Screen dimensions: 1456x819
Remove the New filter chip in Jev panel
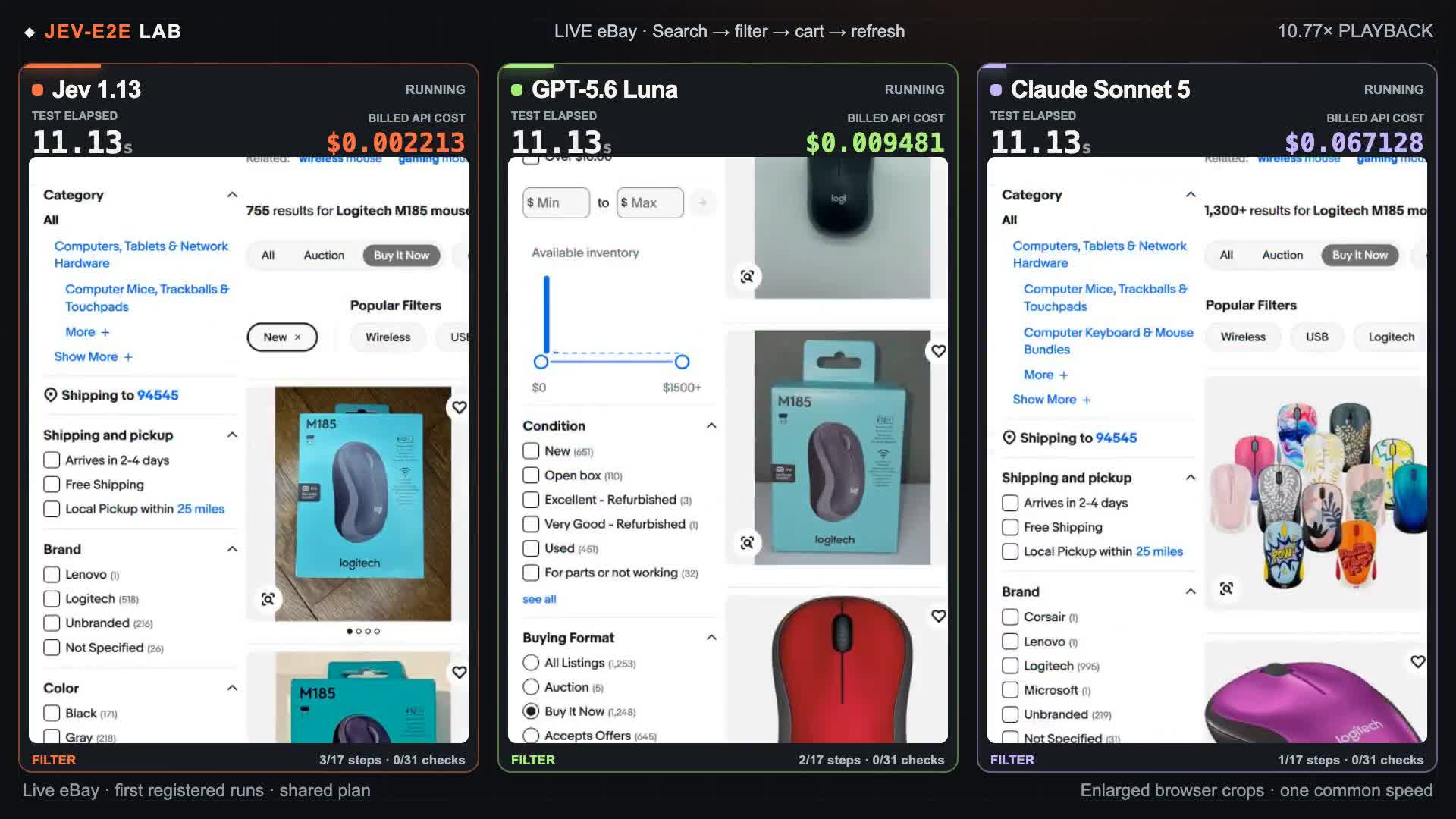tap(298, 337)
